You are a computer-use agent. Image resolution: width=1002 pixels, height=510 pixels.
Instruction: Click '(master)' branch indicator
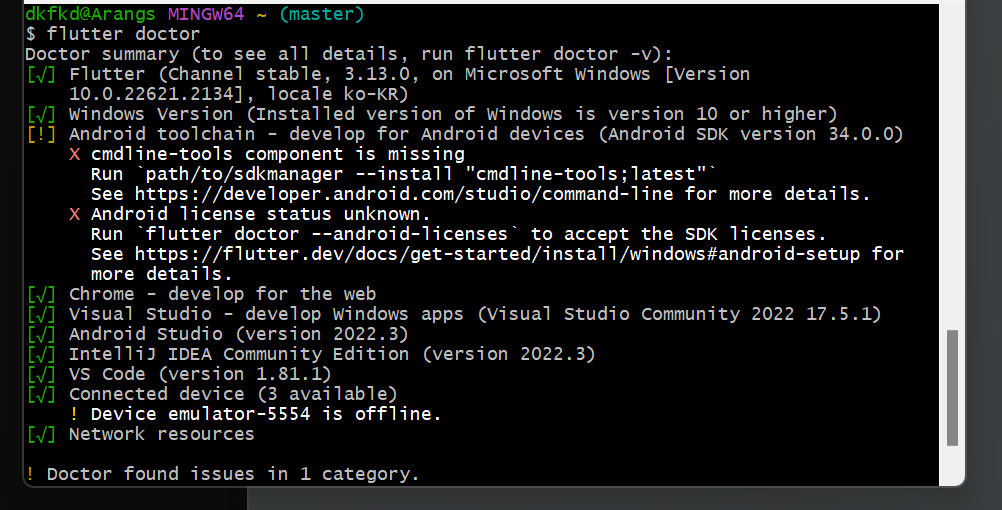point(321,13)
